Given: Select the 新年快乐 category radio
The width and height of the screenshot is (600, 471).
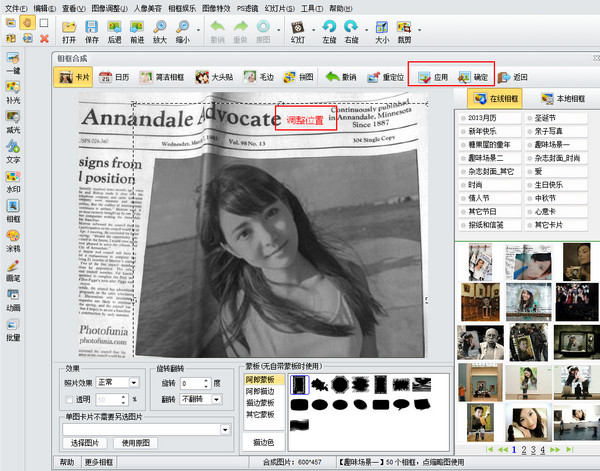Looking at the screenshot, I should [464, 132].
